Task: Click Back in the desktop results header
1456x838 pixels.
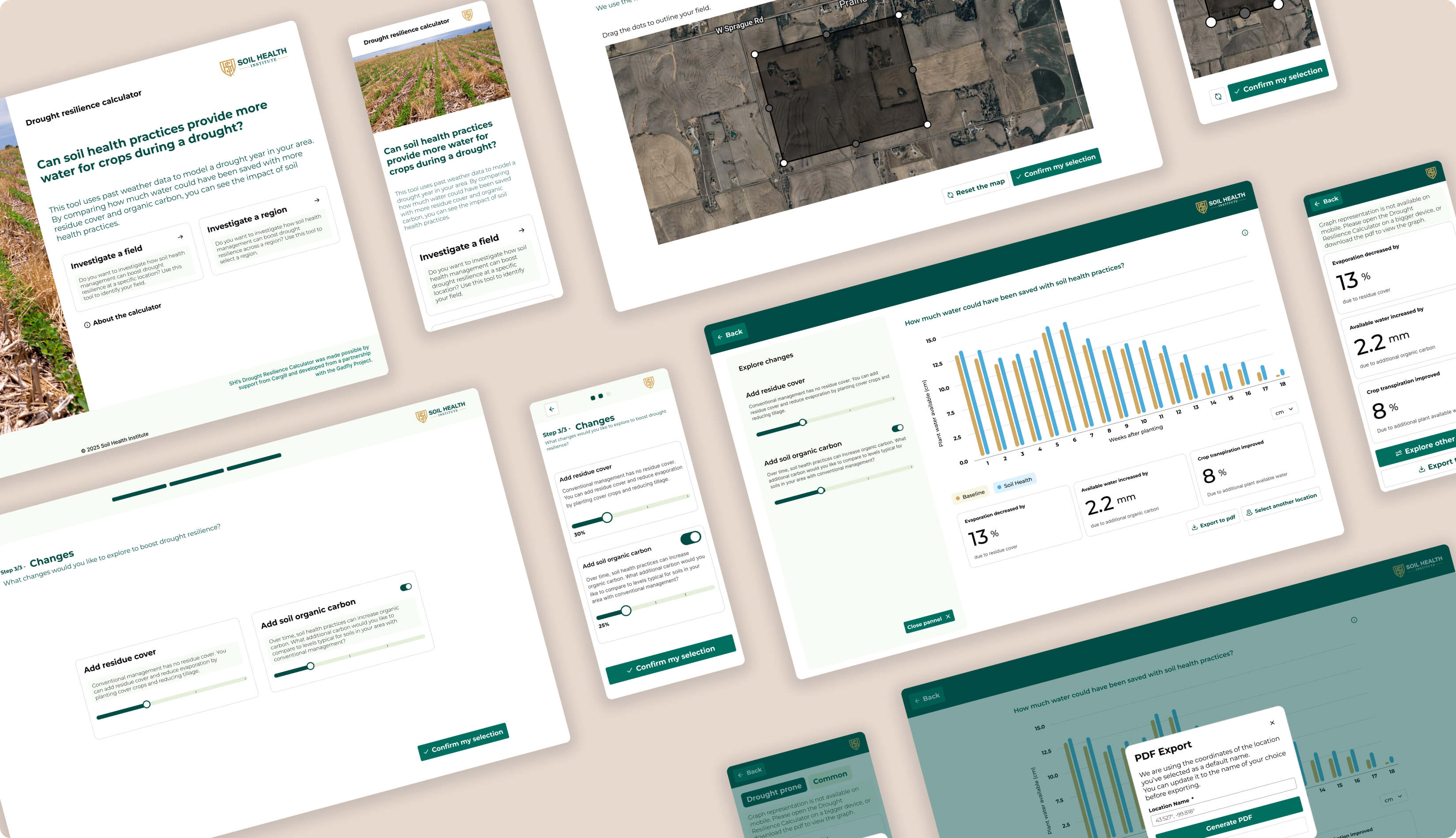Action: pos(729,335)
